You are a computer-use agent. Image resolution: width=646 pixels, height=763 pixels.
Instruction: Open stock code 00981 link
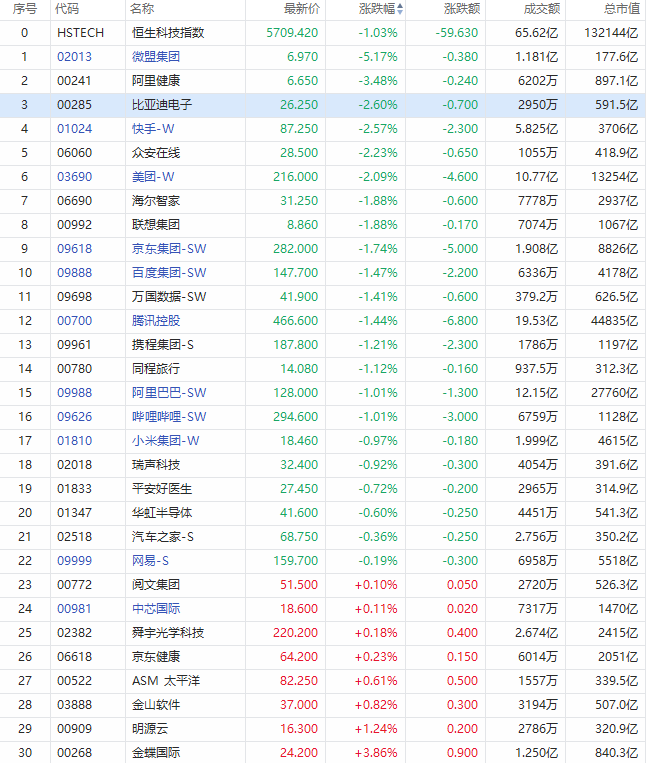[74, 609]
